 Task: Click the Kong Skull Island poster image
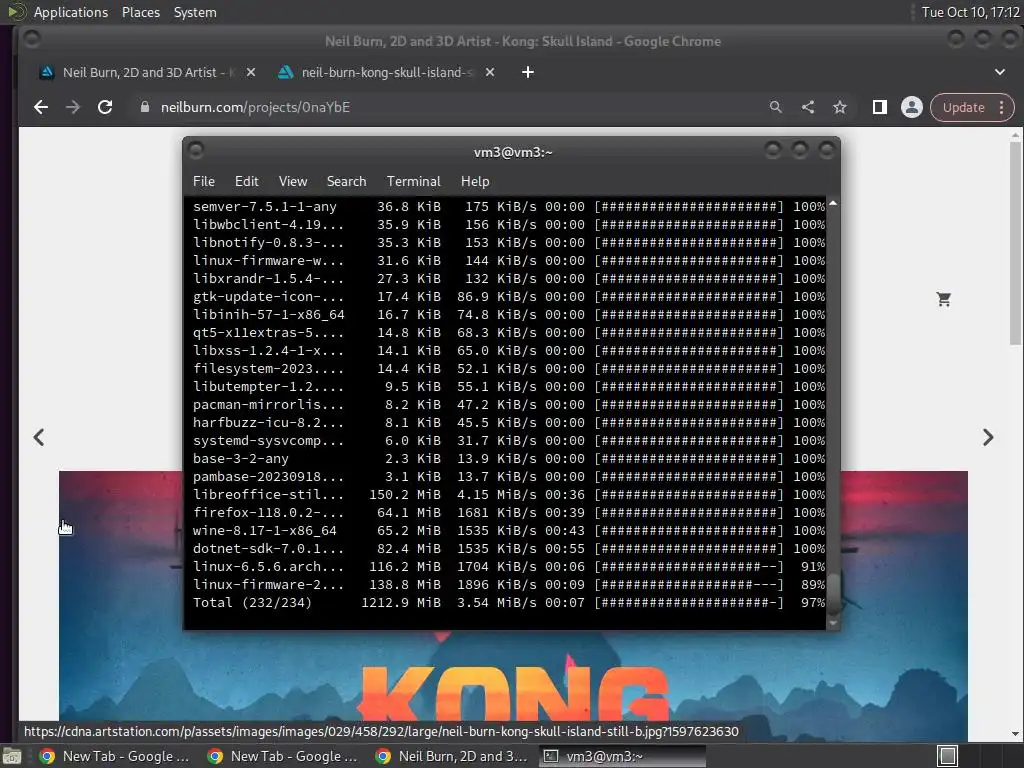point(513,679)
